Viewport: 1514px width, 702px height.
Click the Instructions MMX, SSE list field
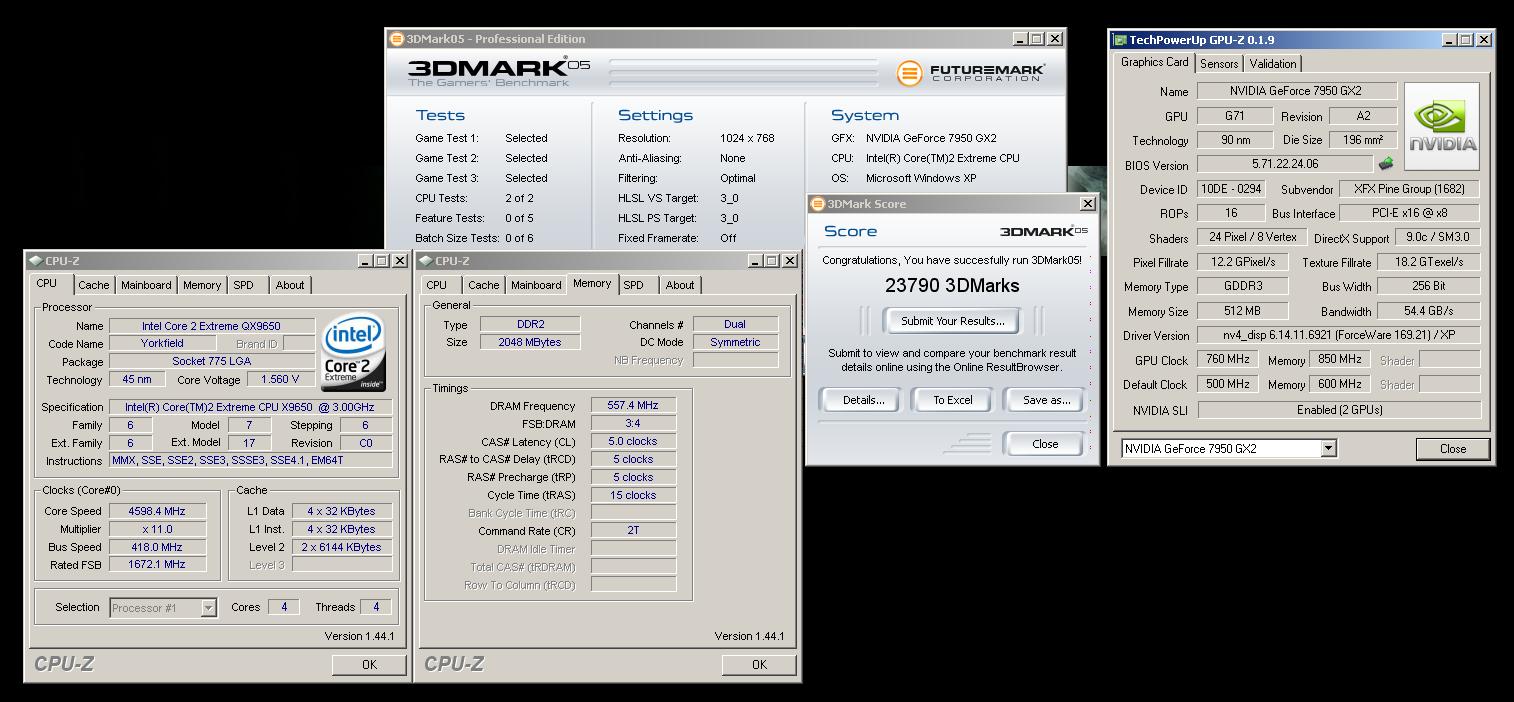point(251,461)
